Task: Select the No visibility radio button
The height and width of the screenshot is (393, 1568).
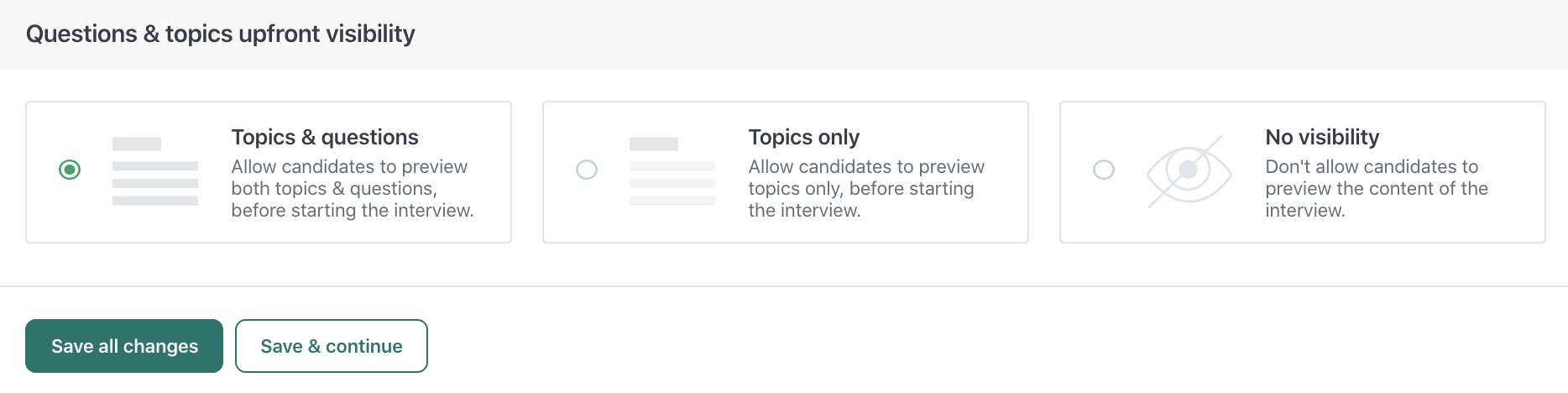Action: tap(1104, 170)
